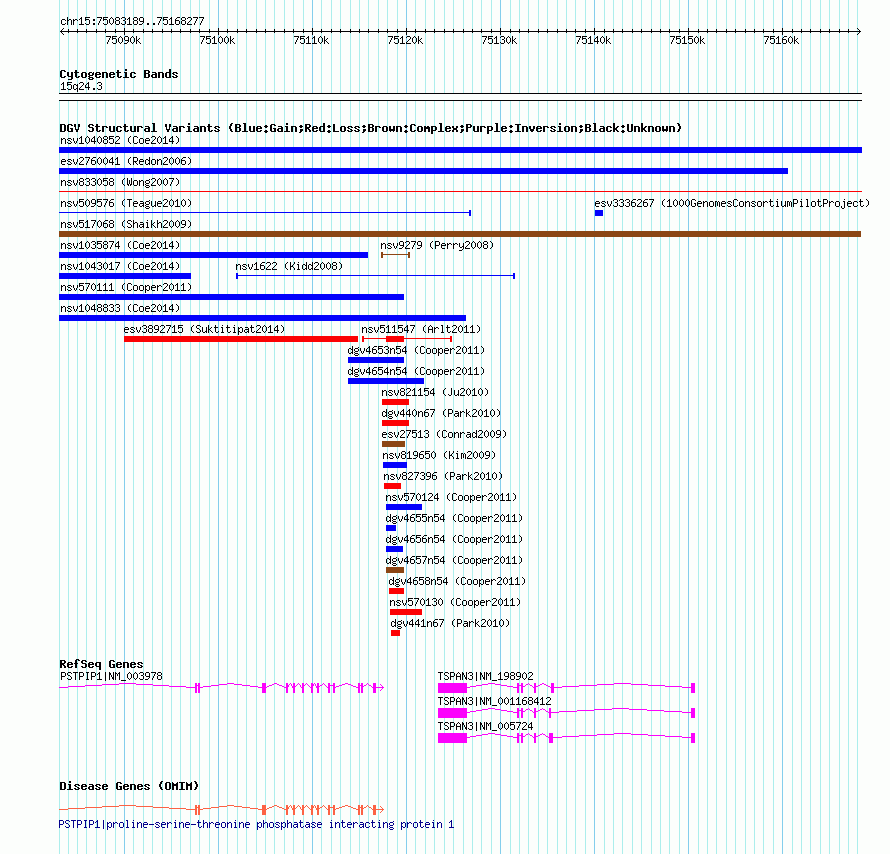This screenshot has height=854, width=890.
Task: Open the nsv517068 (Shaikh2009) brown complex bar
Action: 460,234
